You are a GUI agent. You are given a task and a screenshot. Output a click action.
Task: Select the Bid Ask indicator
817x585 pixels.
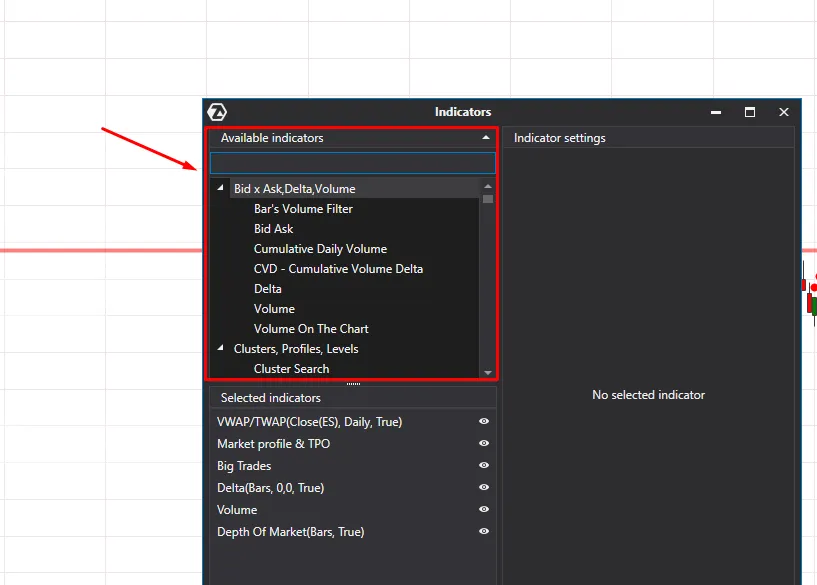(273, 229)
